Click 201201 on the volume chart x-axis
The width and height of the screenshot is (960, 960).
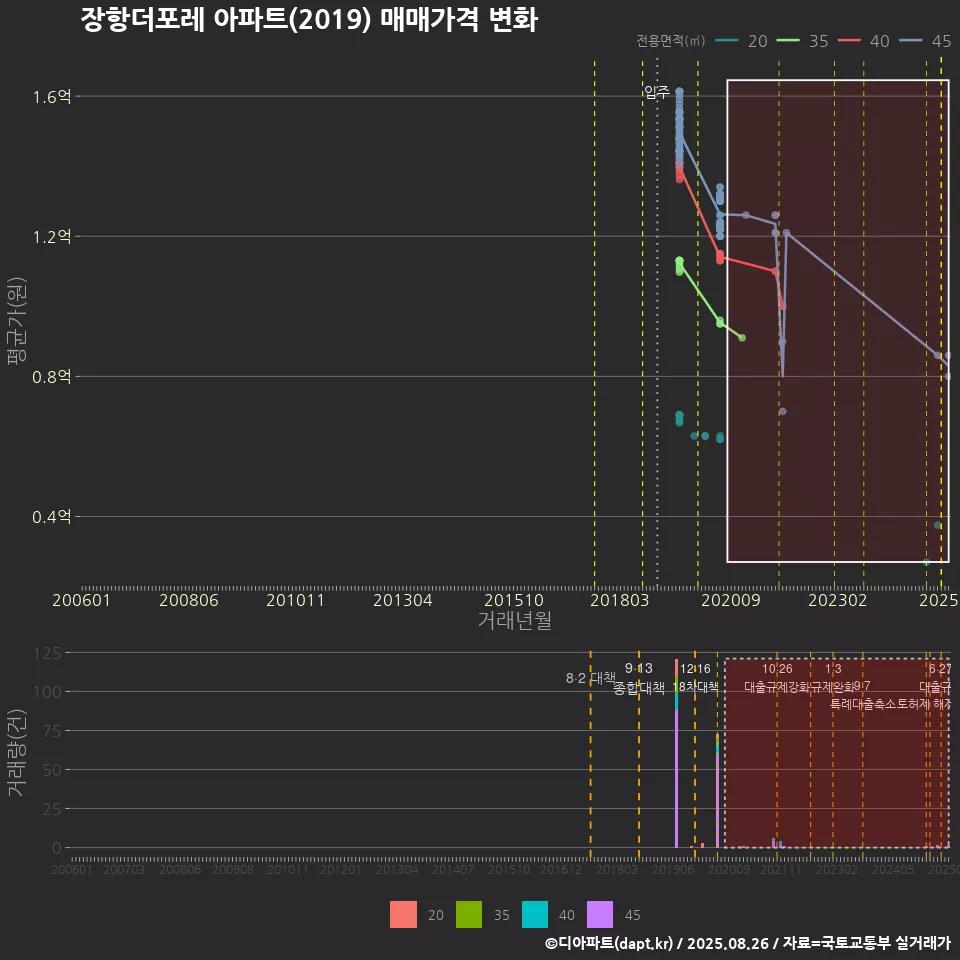[x=341, y=869]
